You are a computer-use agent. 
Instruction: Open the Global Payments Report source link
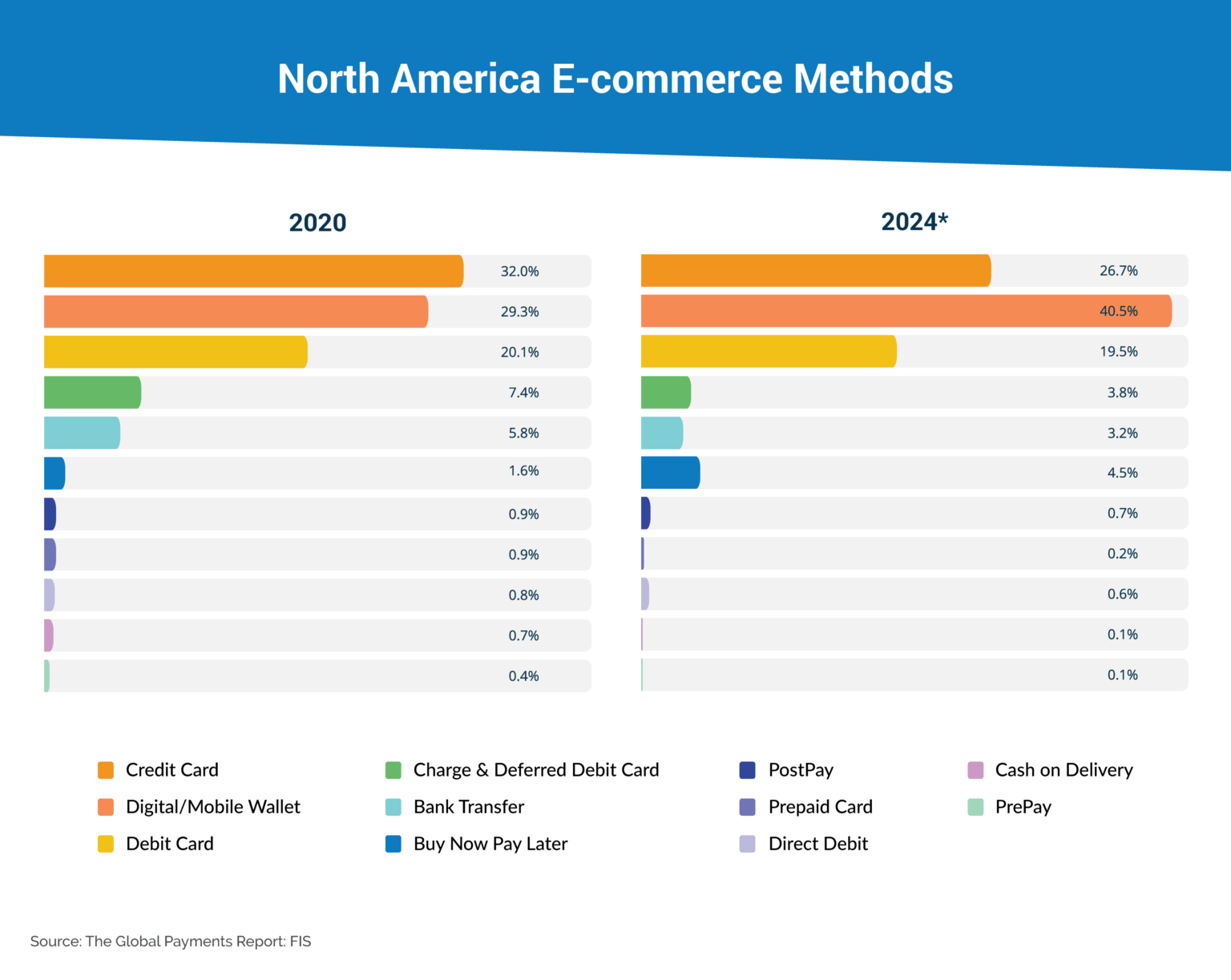[x=169, y=942]
